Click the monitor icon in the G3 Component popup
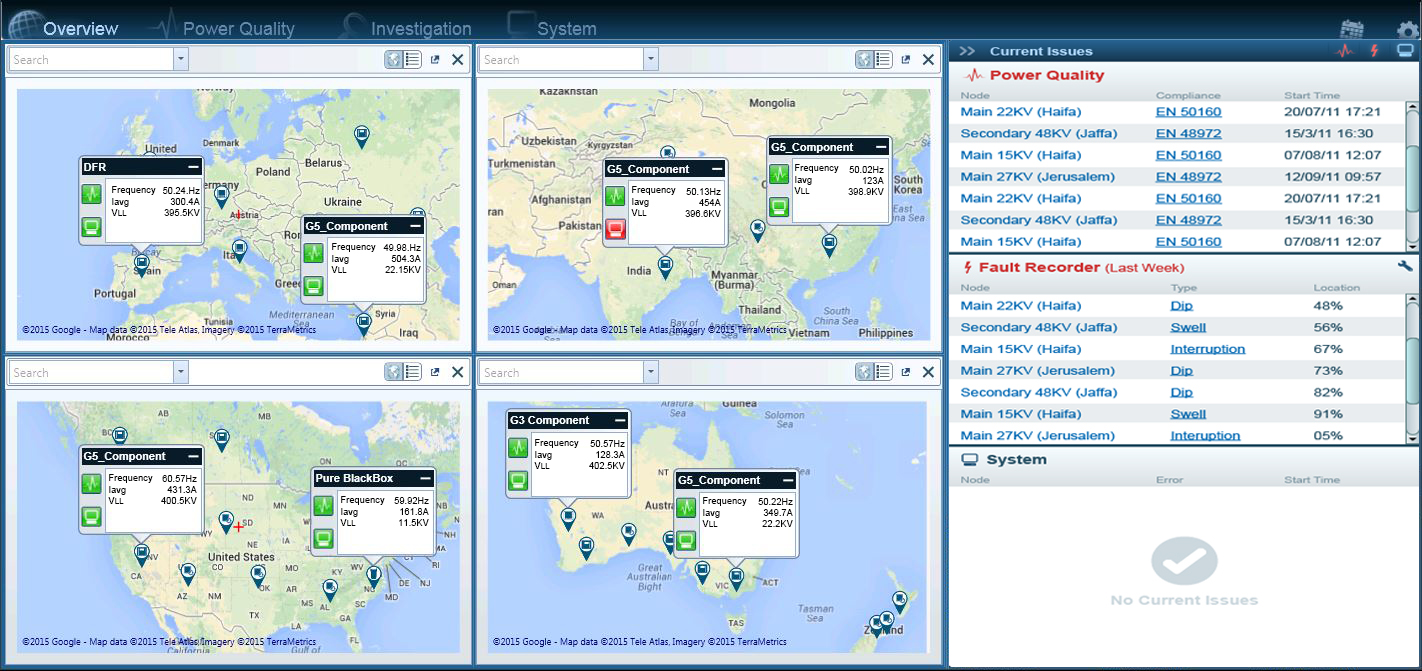This screenshot has width=1422, height=671. tap(518, 481)
